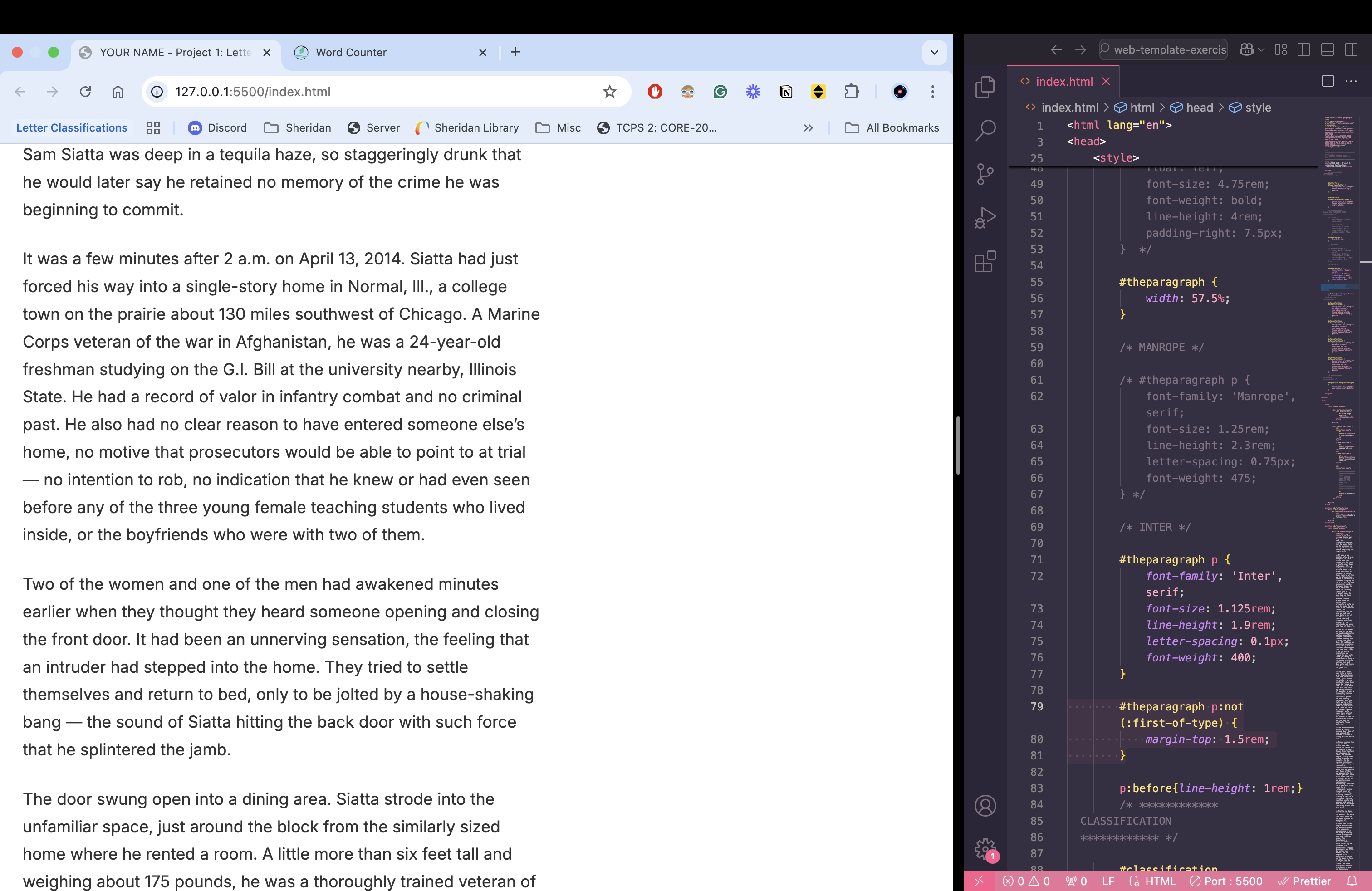Select the index.html editor tab
This screenshot has width=1372, height=891.
[x=1063, y=81]
